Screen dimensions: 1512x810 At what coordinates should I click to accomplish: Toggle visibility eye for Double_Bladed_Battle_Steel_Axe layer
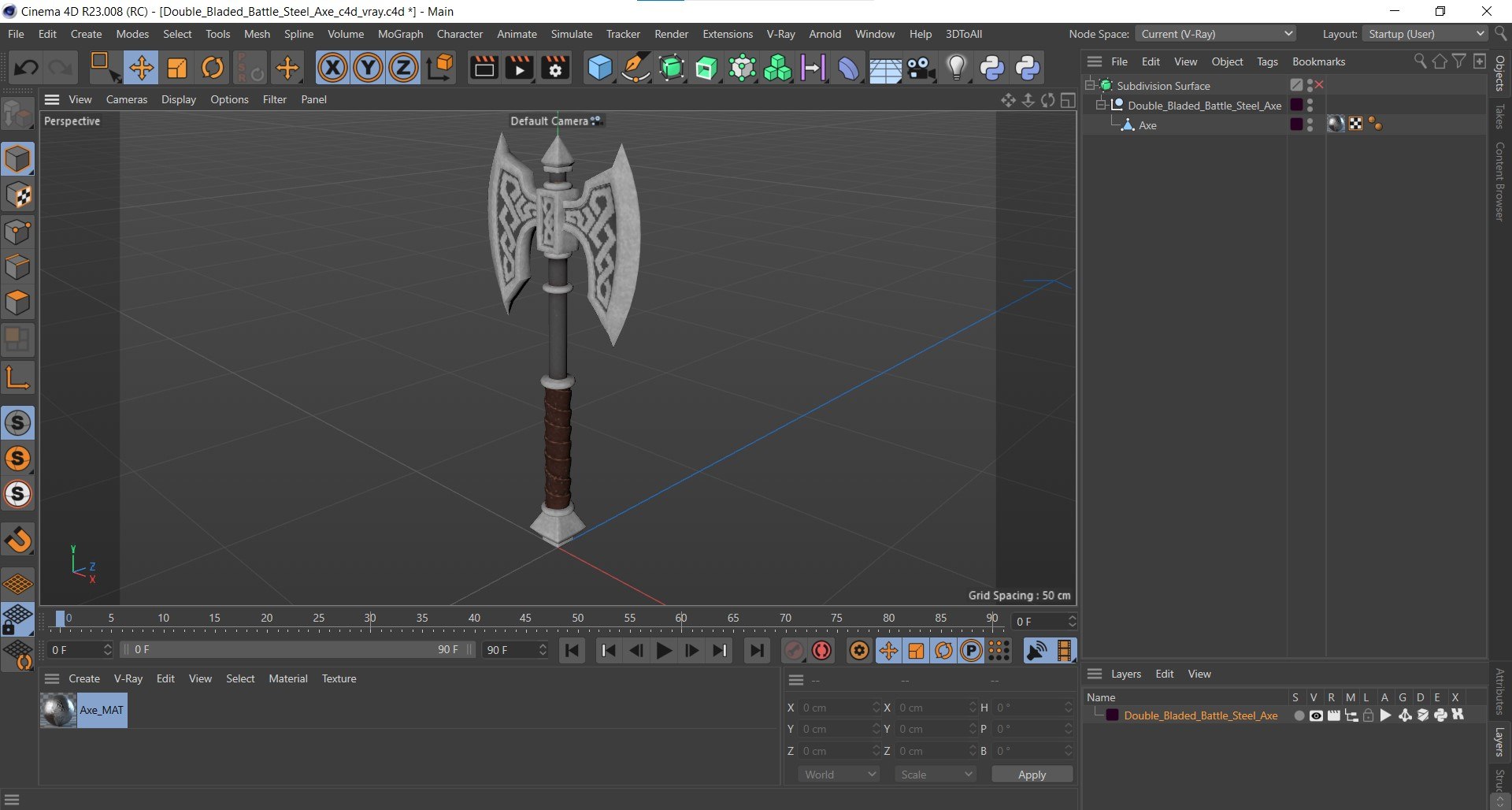[x=1316, y=715]
